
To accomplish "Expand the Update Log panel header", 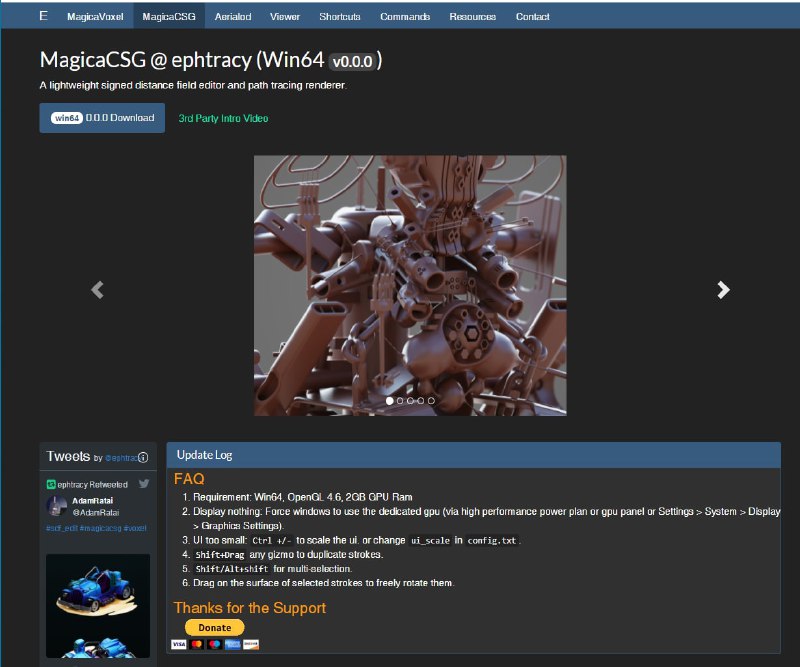I will (x=473, y=455).
